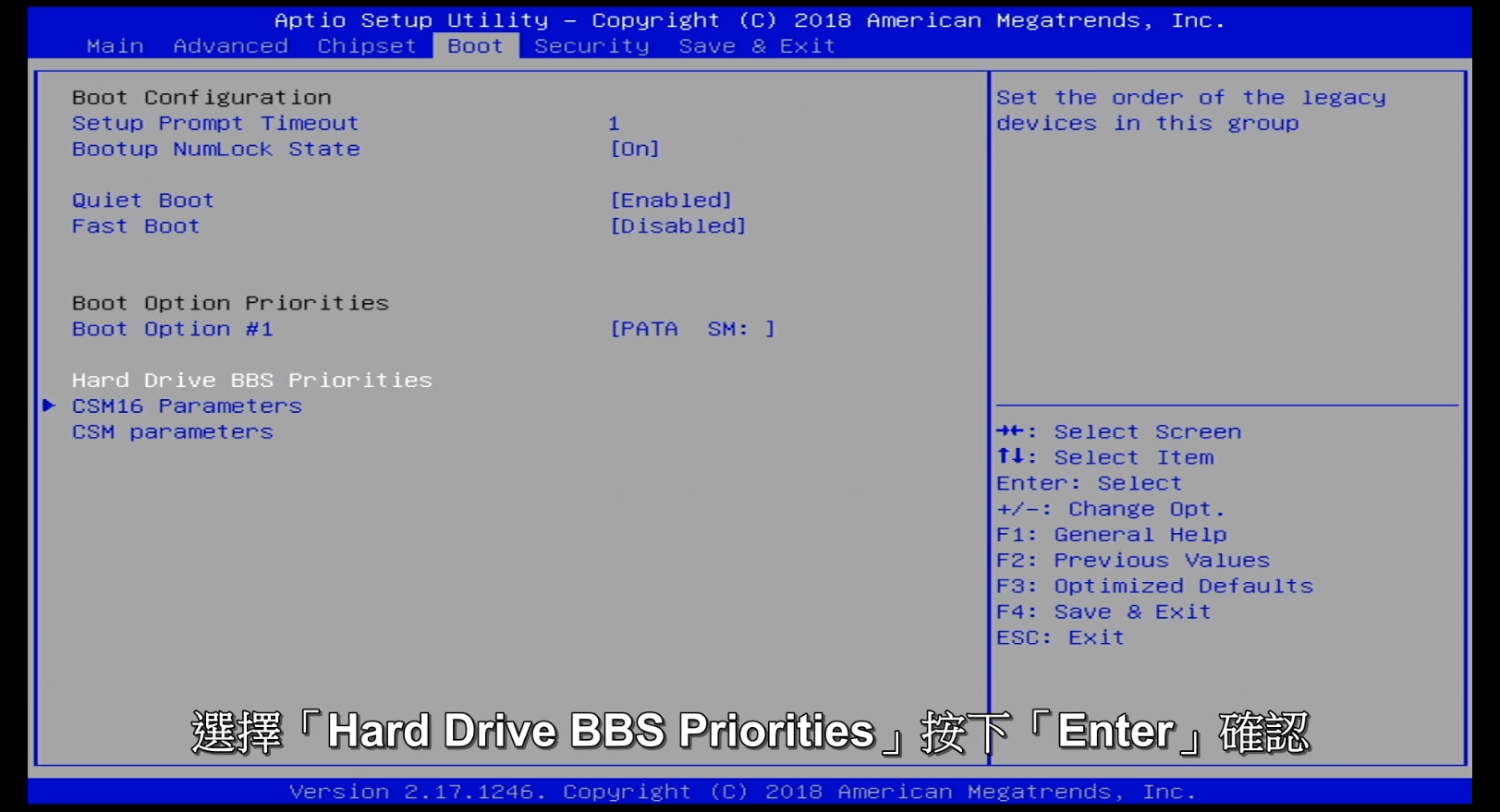Open CSM16 Parameters submenu

tap(188, 406)
